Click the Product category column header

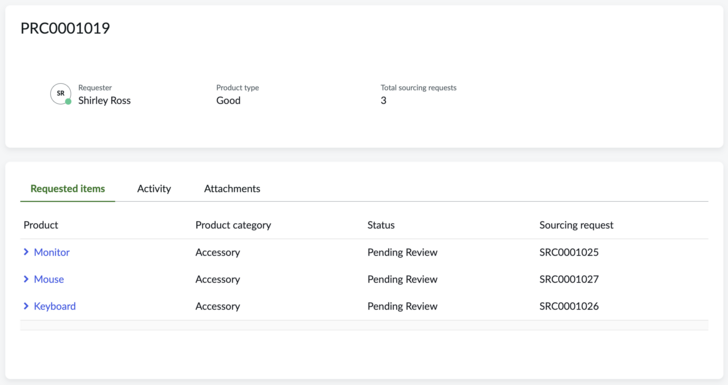click(x=233, y=225)
